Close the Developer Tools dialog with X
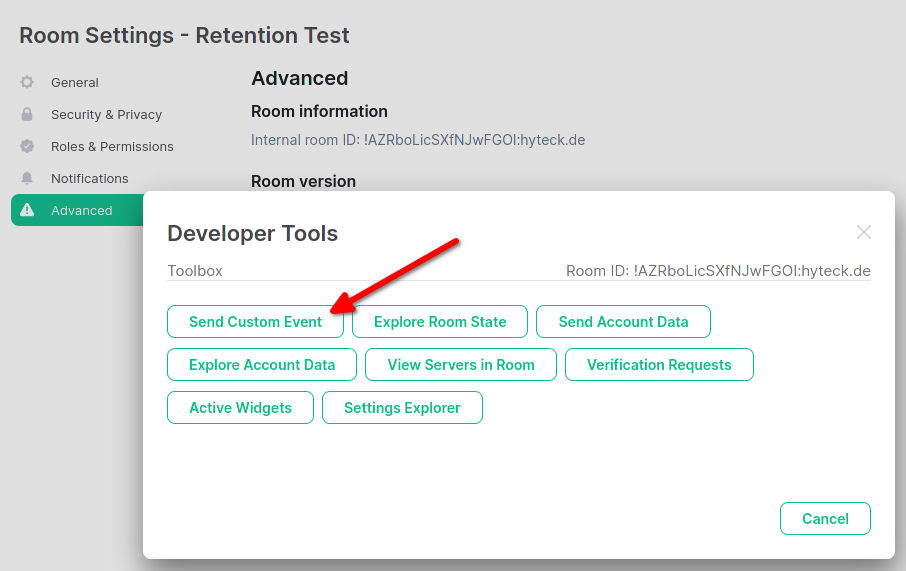This screenshot has height=571, width=906. (x=864, y=232)
